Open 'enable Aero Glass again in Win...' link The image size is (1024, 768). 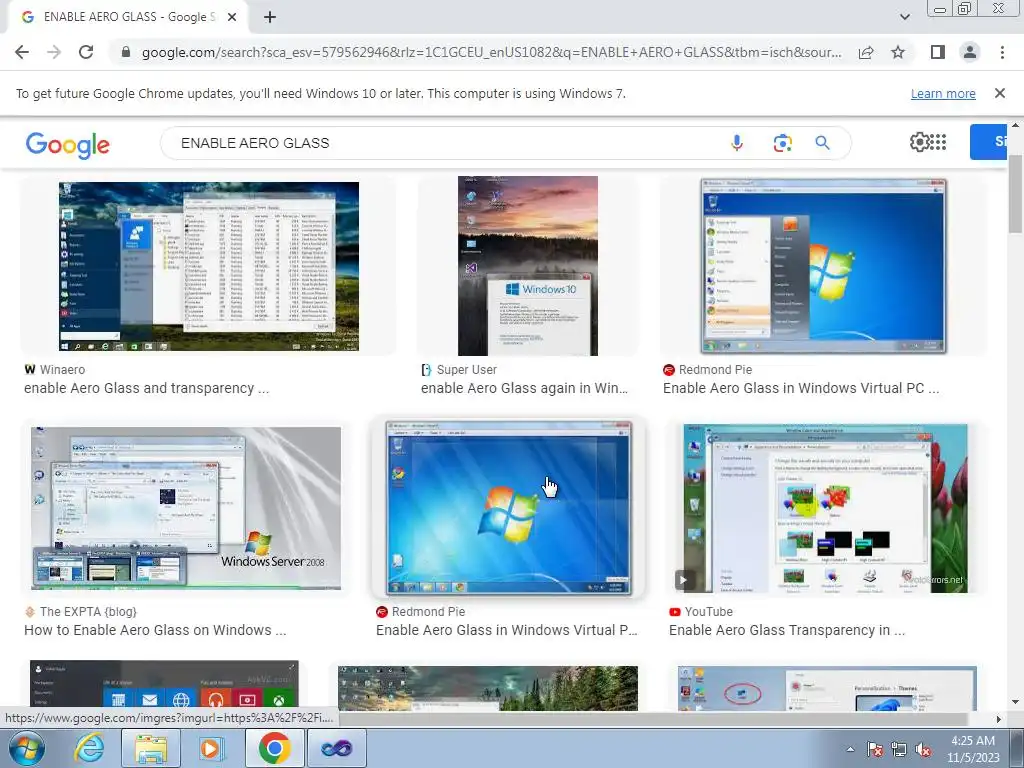pyautogui.click(x=524, y=388)
